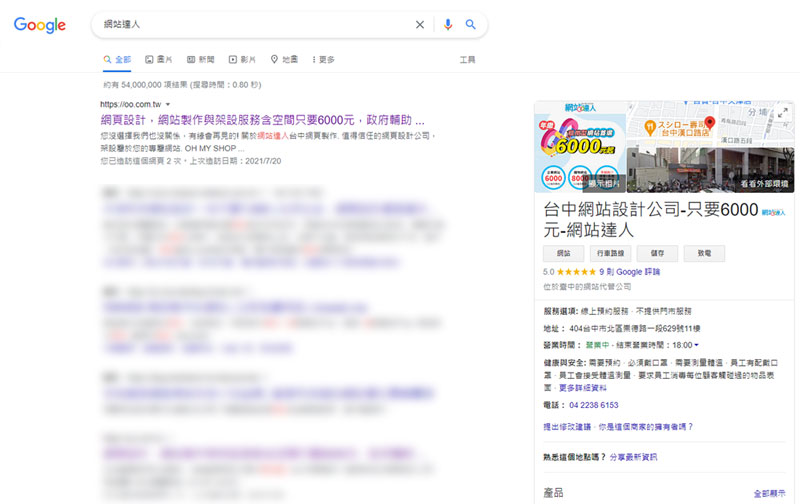View the 看看外部環境 street view photo
The image size is (800, 504).
[x=710, y=170]
